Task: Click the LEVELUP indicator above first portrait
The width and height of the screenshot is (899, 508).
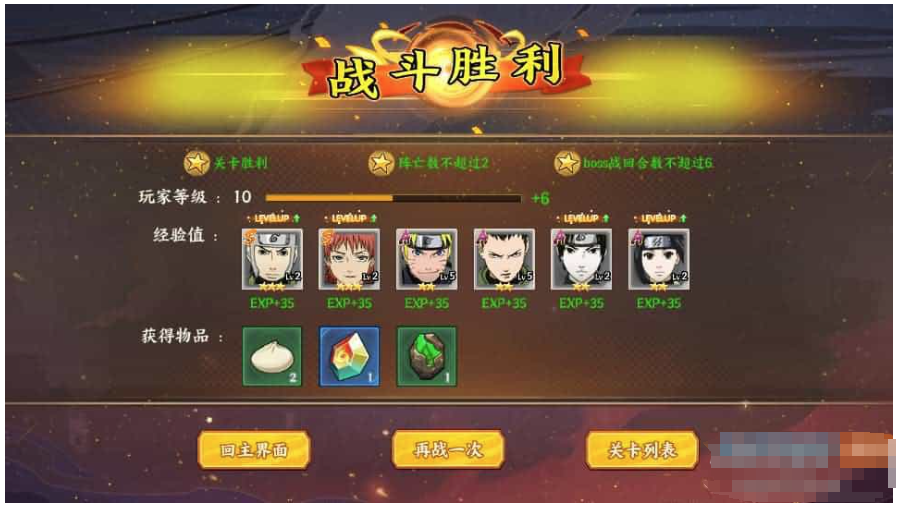Action: 273,218
